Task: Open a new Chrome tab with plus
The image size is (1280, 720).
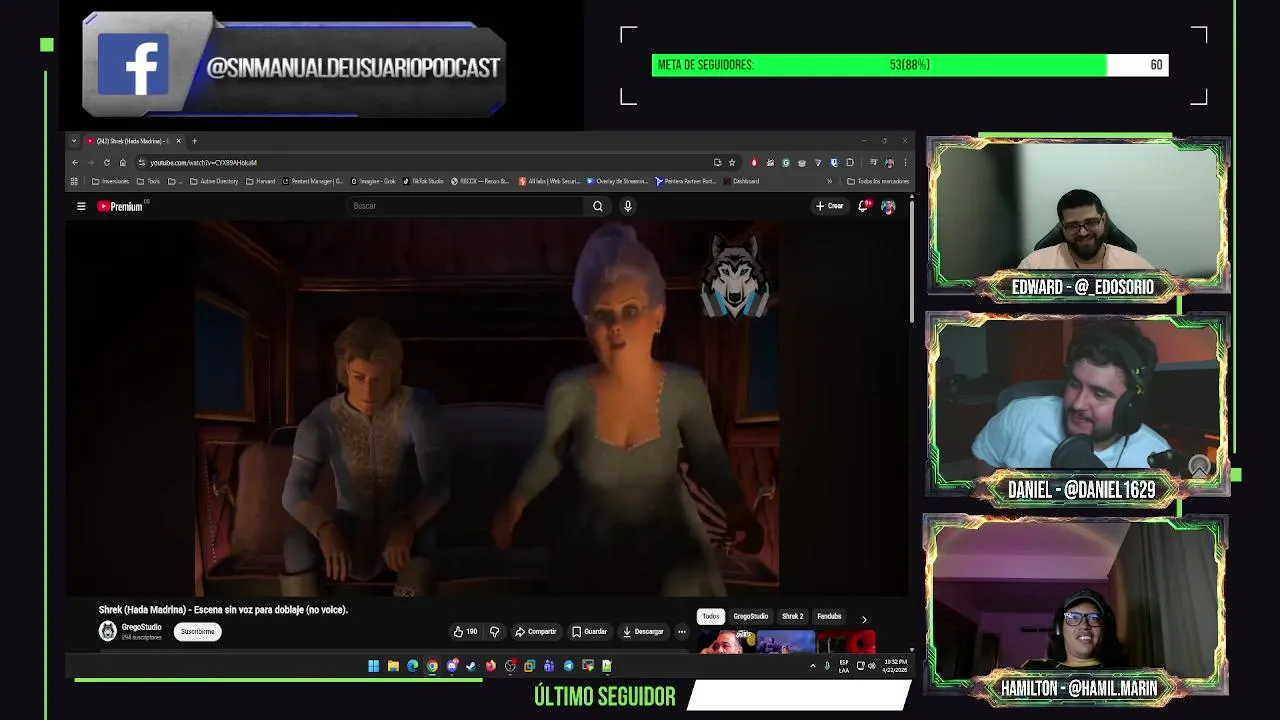Action: pyautogui.click(x=194, y=141)
